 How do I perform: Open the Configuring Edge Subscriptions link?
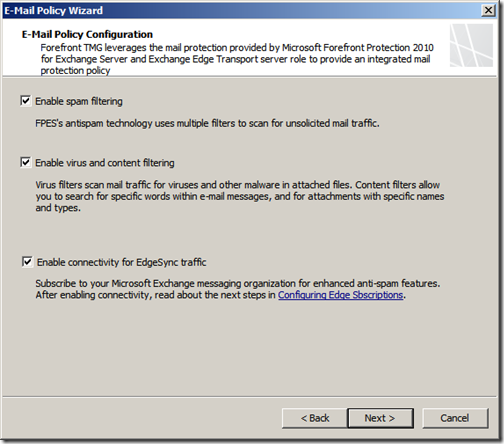point(341,295)
